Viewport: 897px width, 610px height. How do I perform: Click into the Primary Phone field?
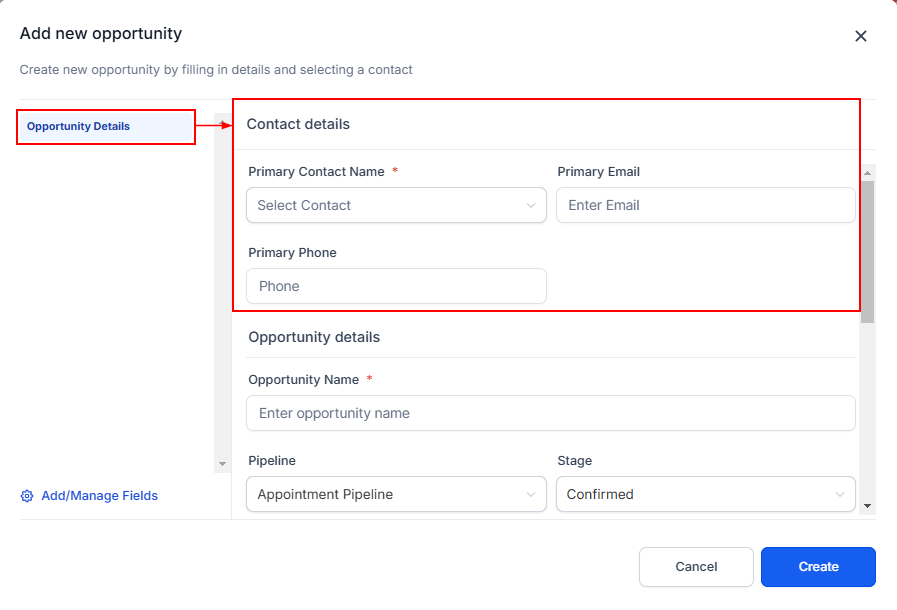pos(396,286)
